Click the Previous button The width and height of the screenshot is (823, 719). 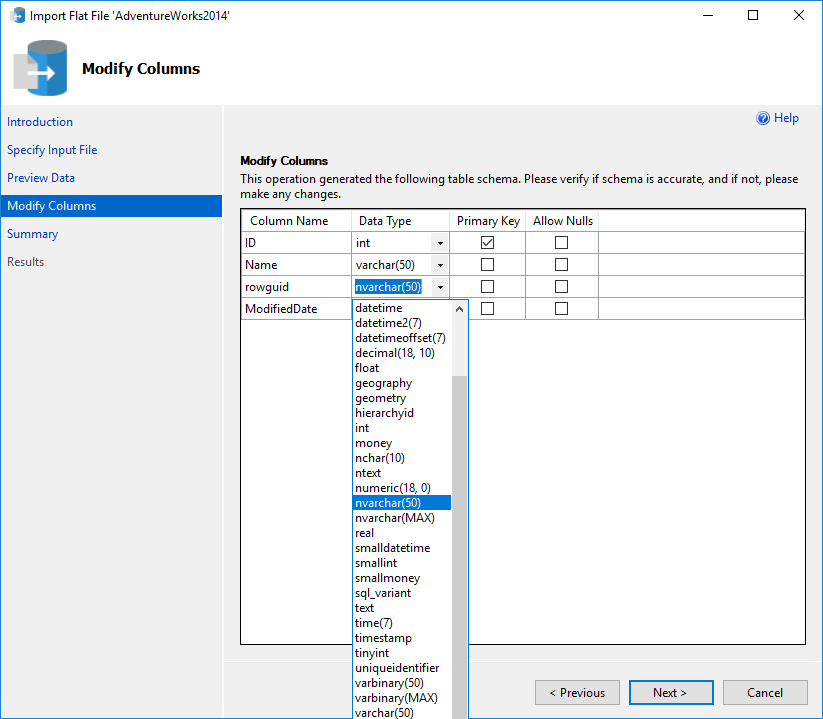[x=576, y=693]
